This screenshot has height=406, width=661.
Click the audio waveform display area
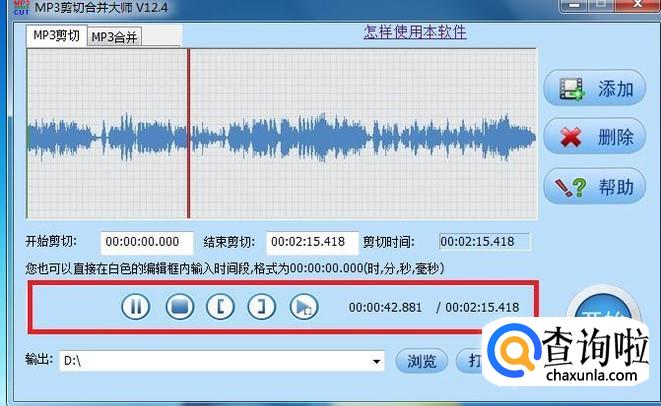tap(282, 133)
